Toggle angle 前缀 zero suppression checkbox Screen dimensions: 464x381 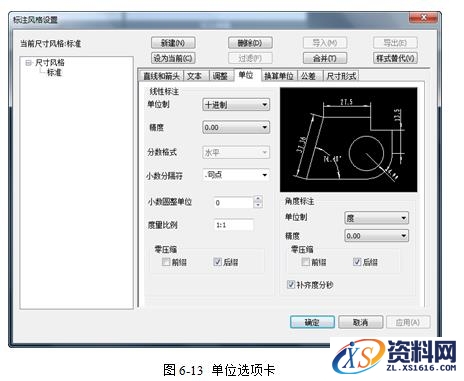click(x=305, y=262)
